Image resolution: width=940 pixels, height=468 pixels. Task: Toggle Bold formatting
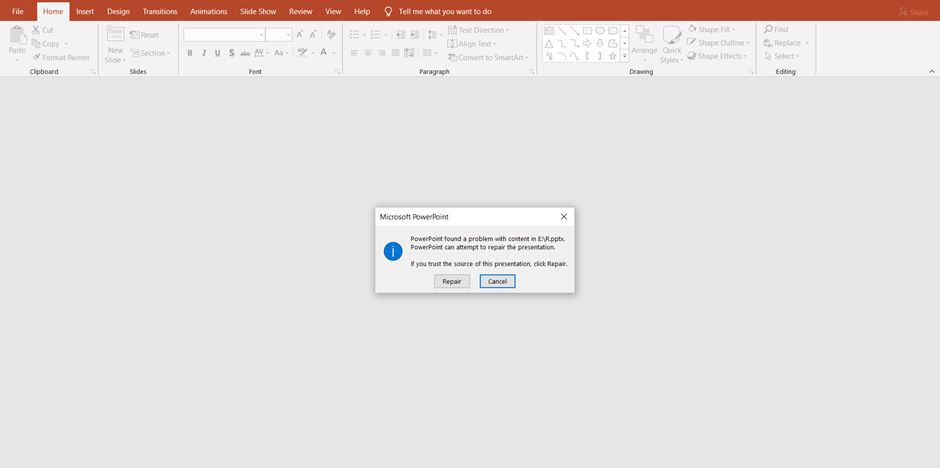(190, 53)
